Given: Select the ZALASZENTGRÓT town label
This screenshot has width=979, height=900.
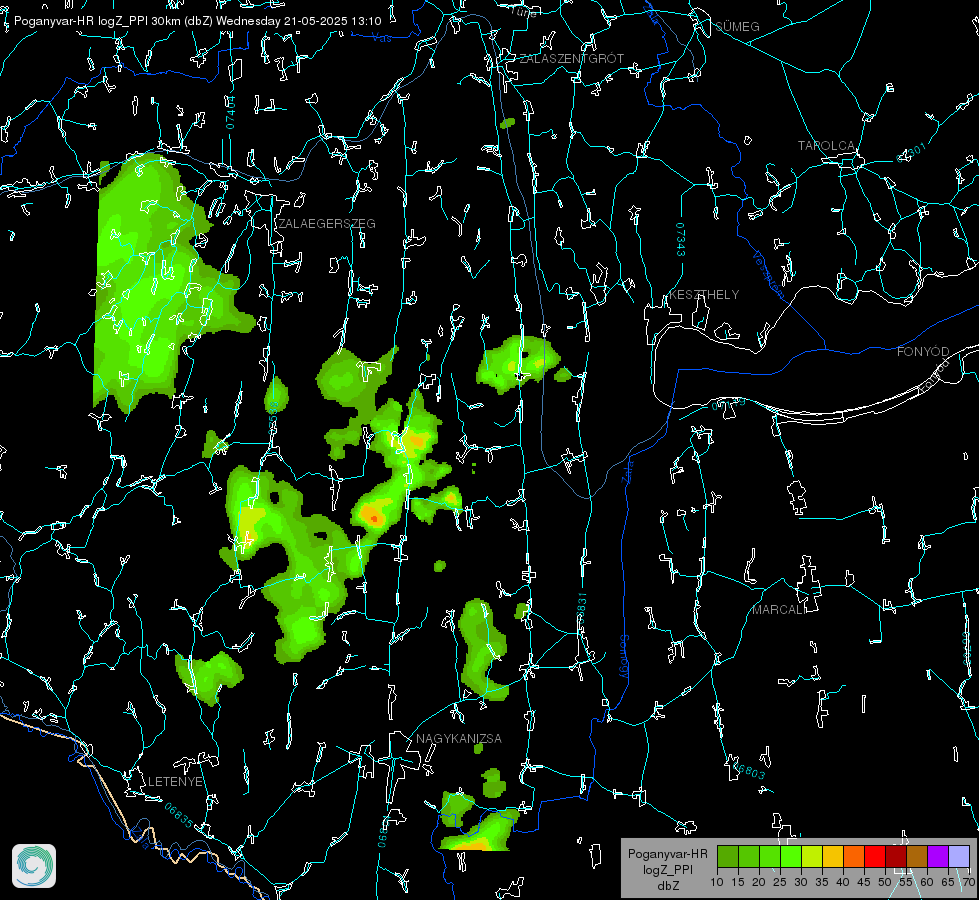Looking at the screenshot, I should coord(571,58).
